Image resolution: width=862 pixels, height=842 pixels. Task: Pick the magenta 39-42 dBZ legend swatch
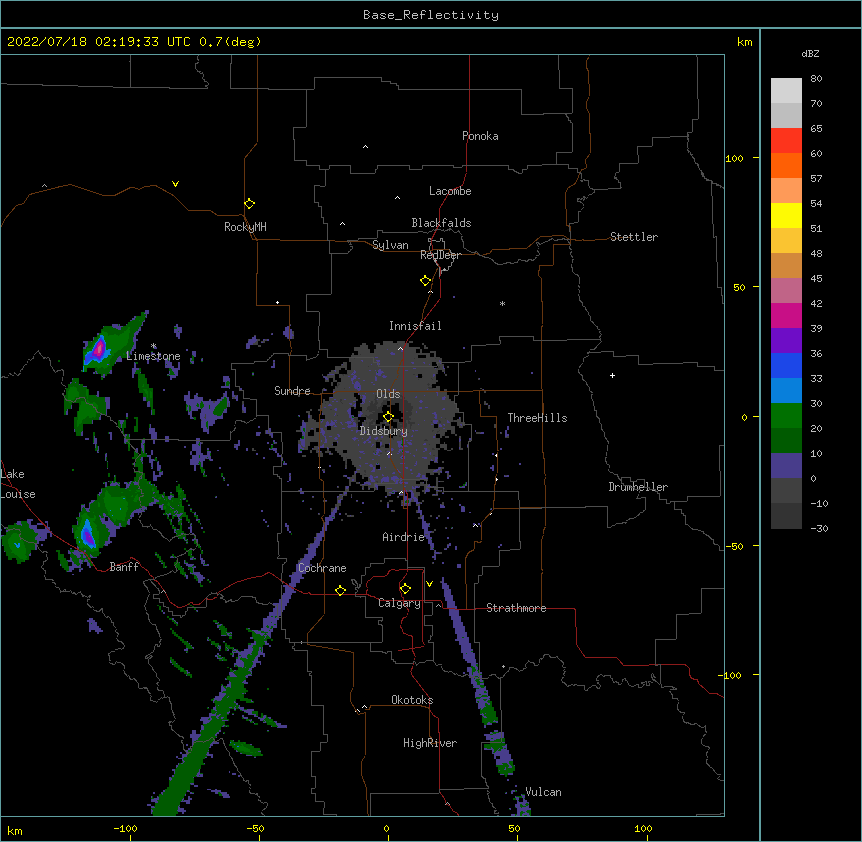click(x=786, y=315)
